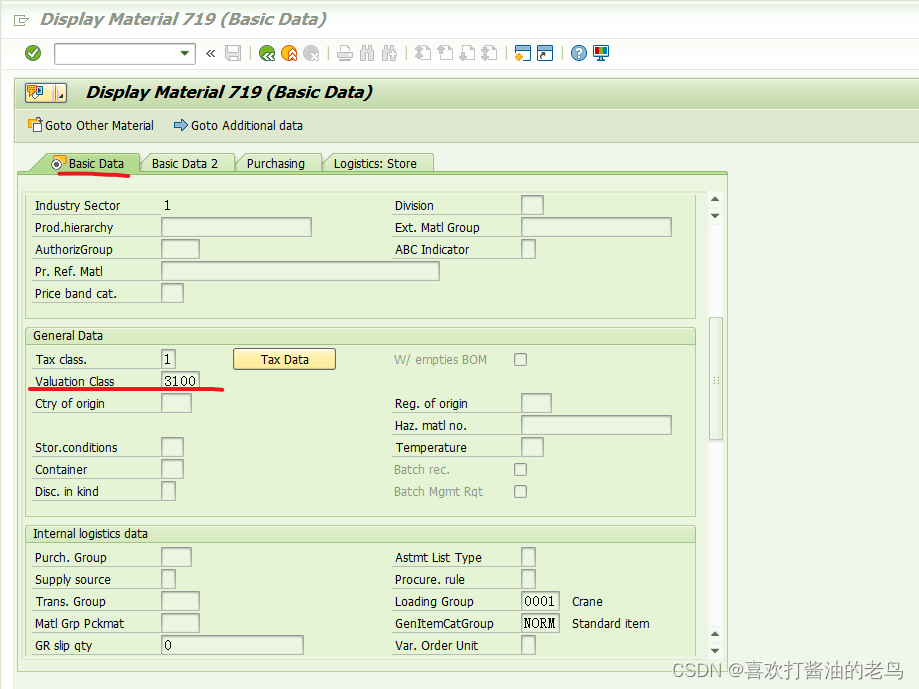Click the Next Page icon

click(467, 53)
